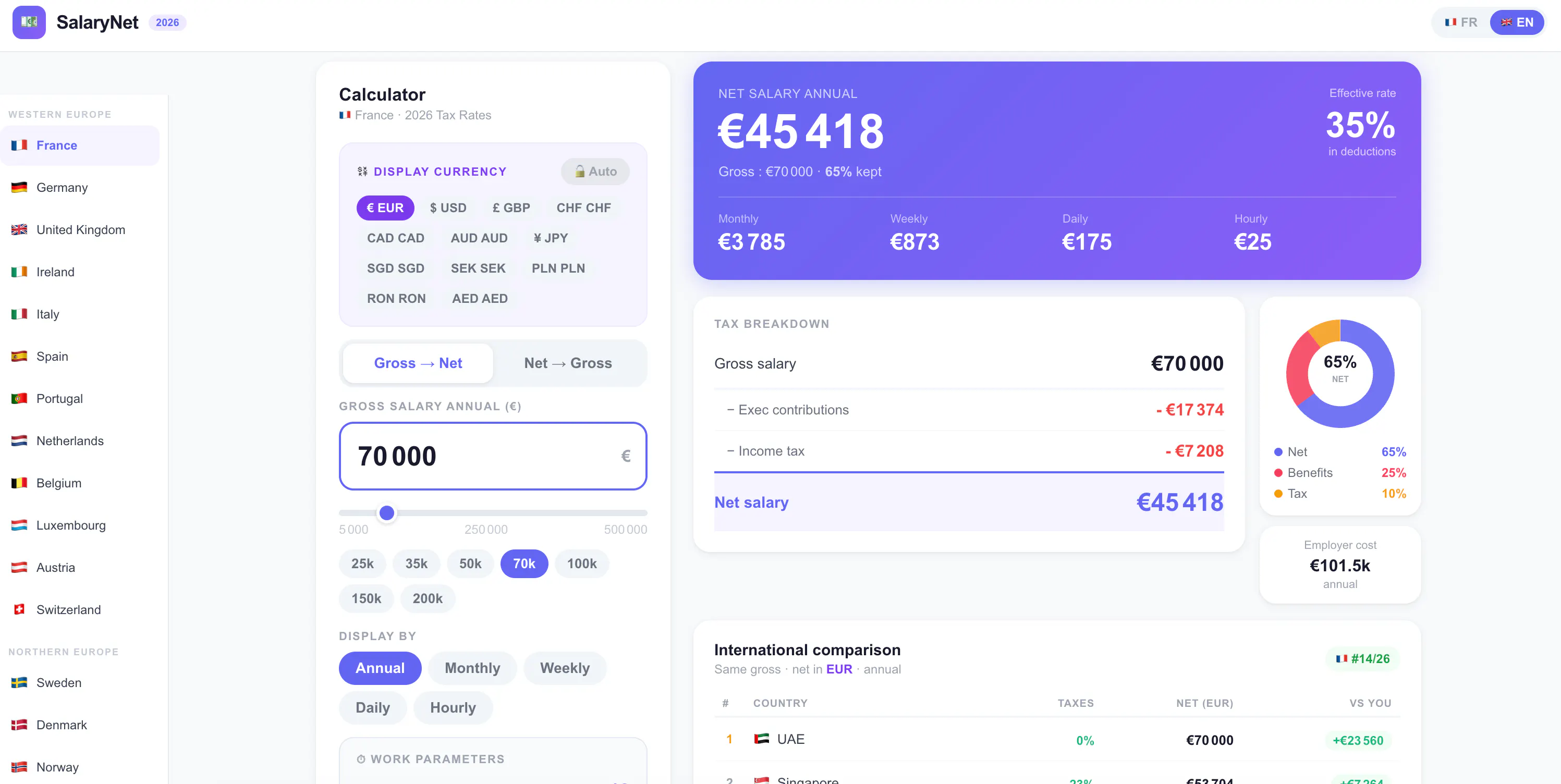The image size is (1561, 784).
Task: Display results by Daily
Action: coord(373,708)
